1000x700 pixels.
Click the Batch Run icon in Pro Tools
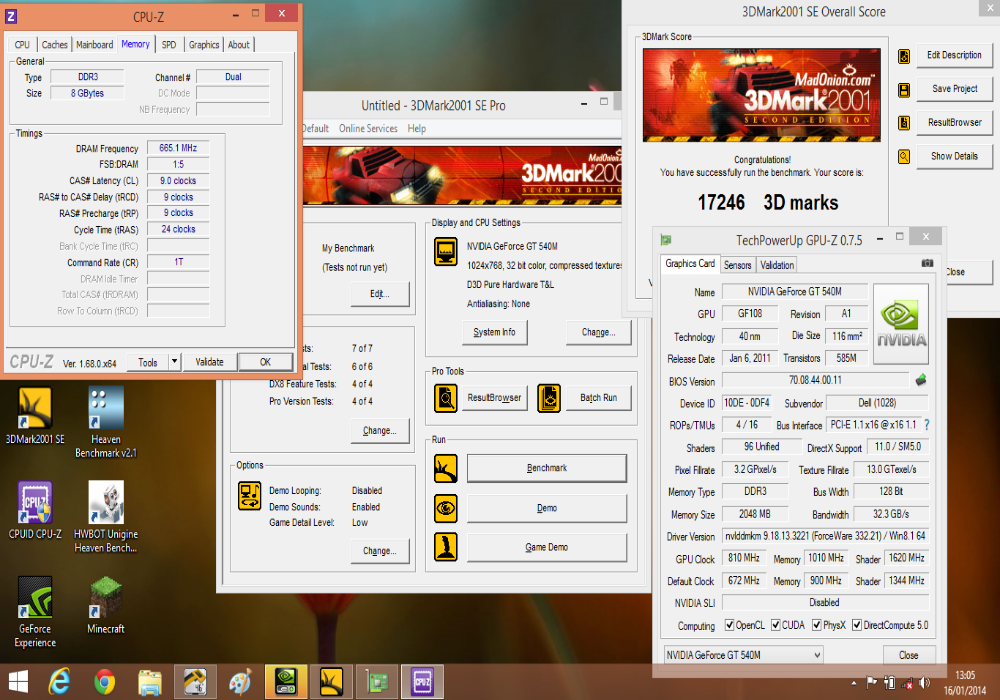[548, 398]
